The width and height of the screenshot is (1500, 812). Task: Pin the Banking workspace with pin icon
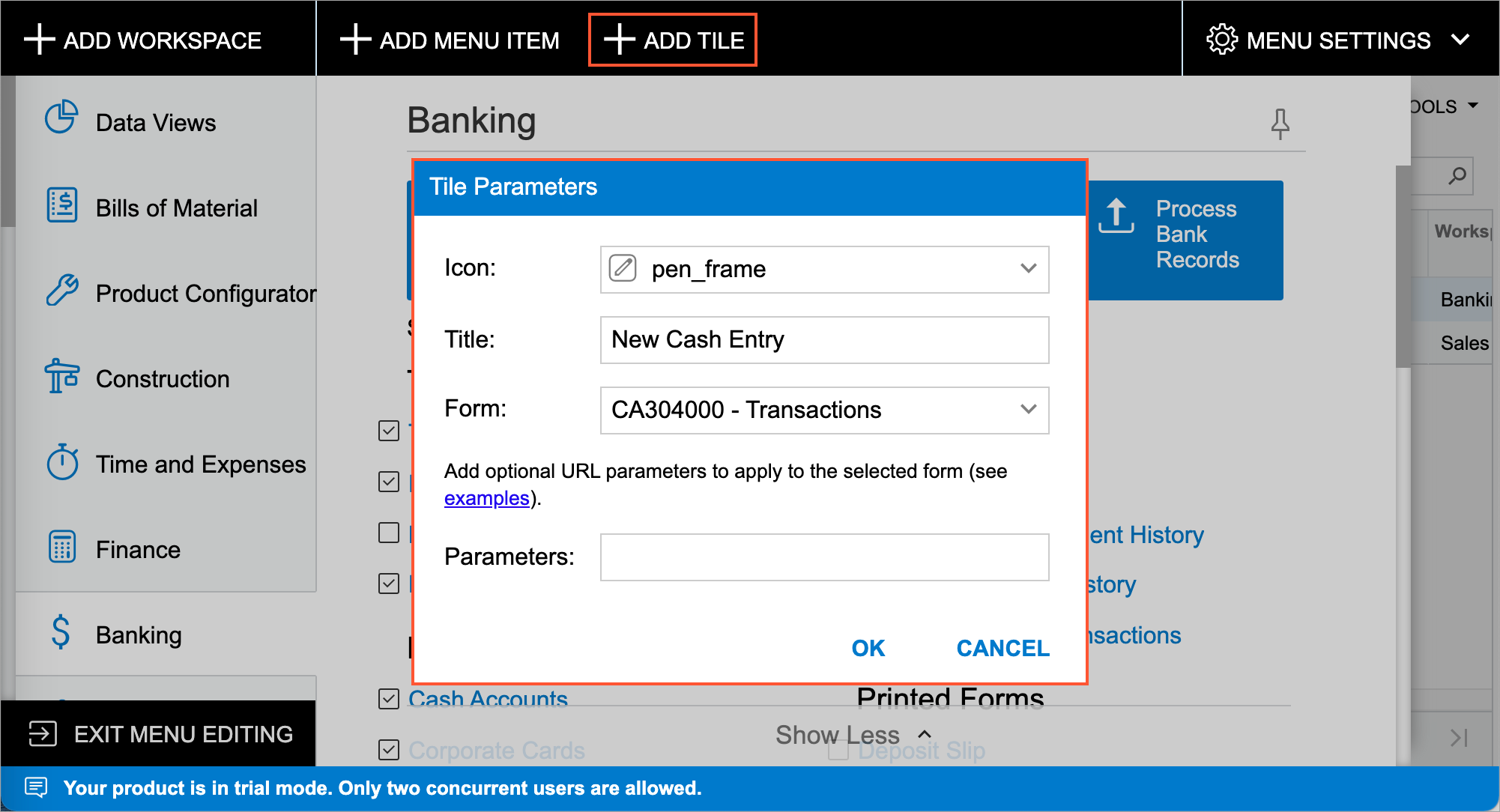1280,124
